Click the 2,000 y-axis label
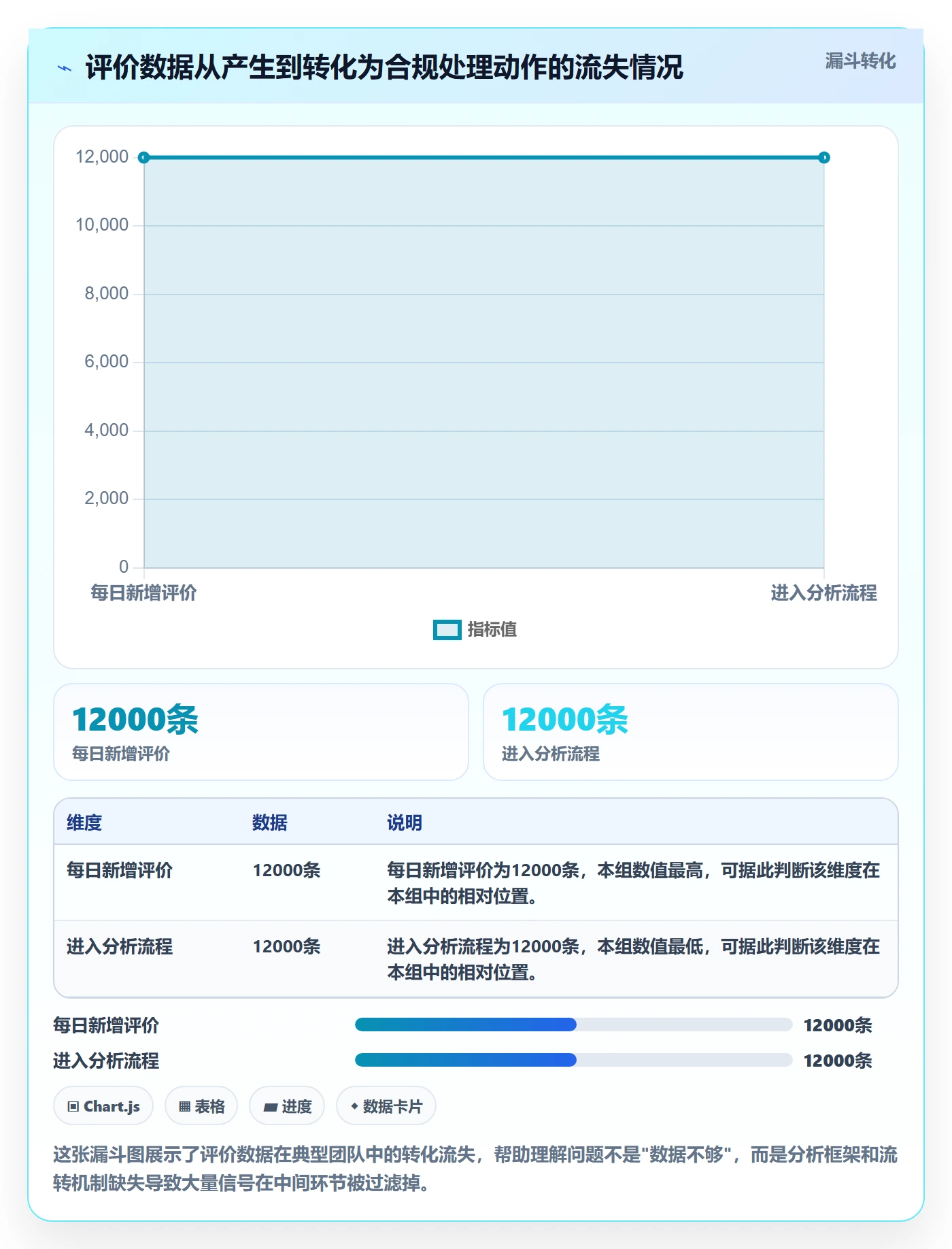The image size is (952, 1249). pyautogui.click(x=107, y=499)
